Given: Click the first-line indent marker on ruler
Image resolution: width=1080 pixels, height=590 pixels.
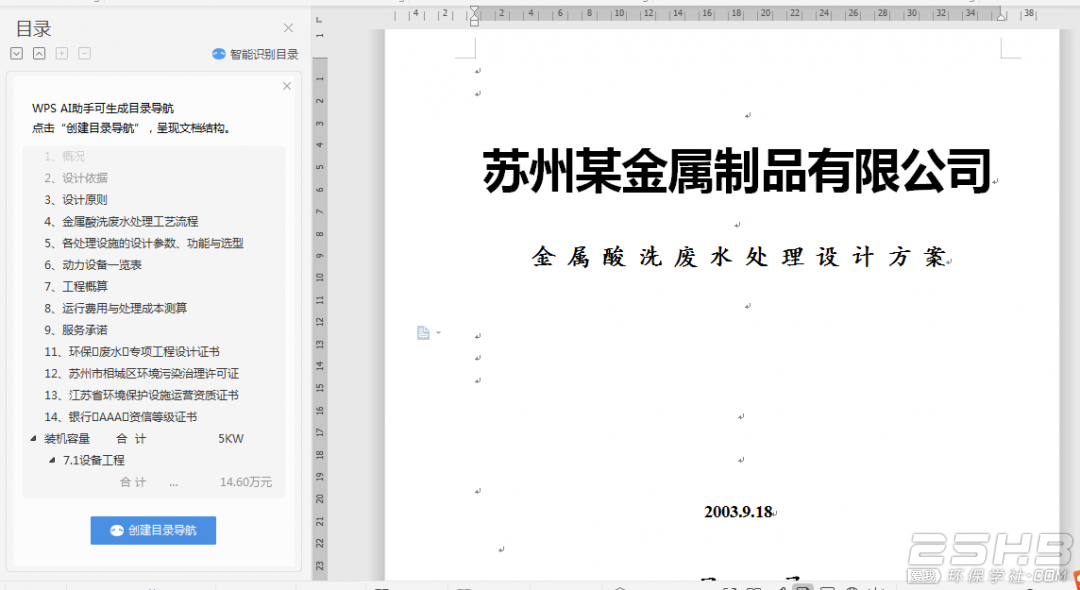Looking at the screenshot, I should [474, 10].
